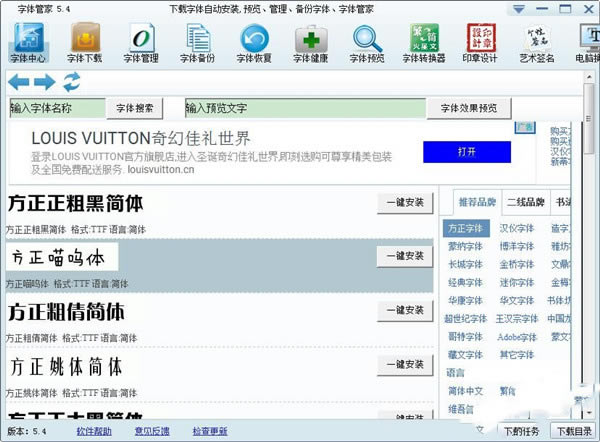Image resolution: width=600 pixels, height=442 pixels.
Task: Open the title bar dropdown menu arrow
Action: 518,9
